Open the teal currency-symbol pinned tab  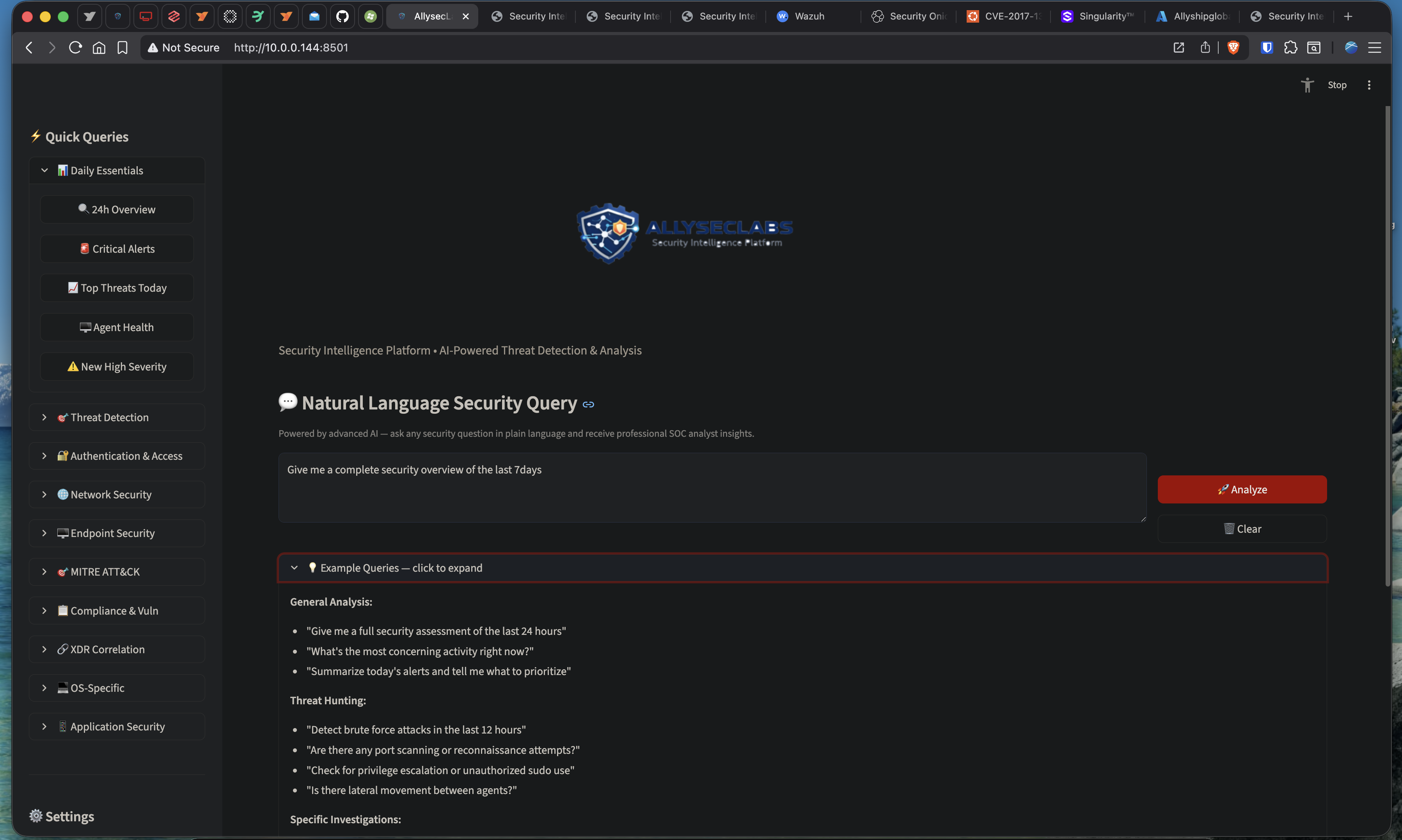(x=257, y=16)
